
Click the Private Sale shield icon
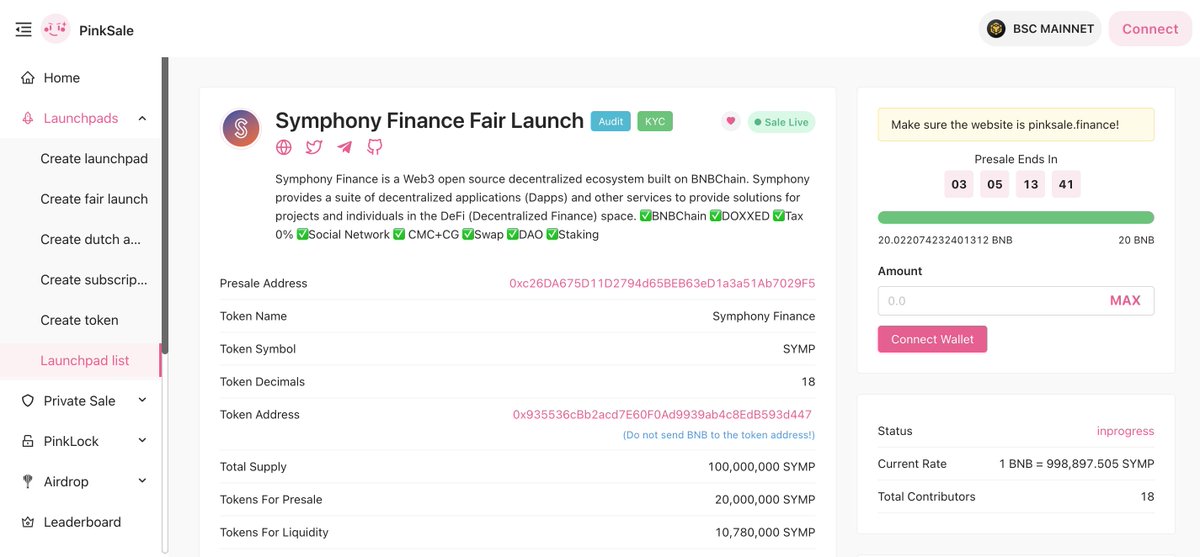tap(28, 401)
